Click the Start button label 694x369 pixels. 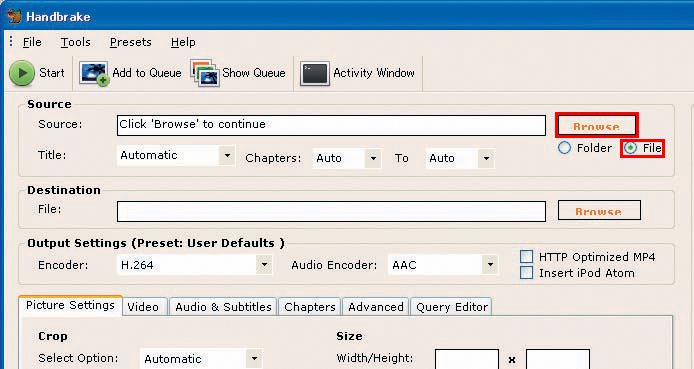point(52,73)
